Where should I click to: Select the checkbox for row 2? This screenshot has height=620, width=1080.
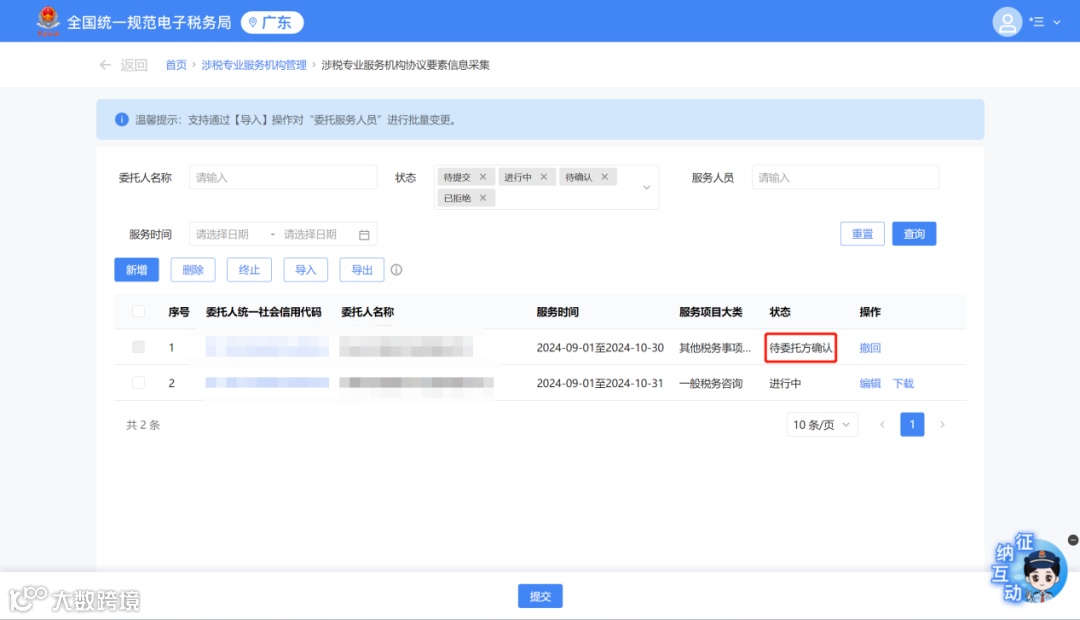pyautogui.click(x=137, y=383)
